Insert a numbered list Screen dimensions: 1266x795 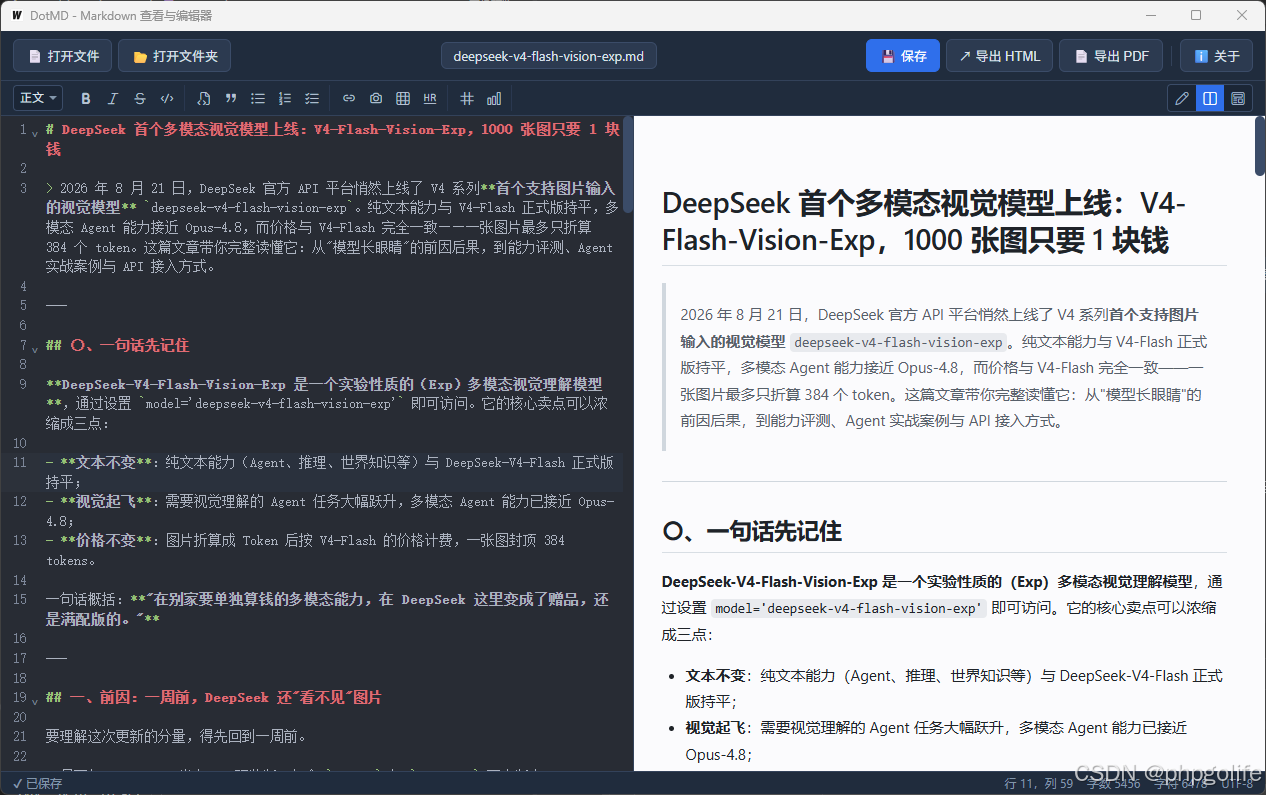coord(285,98)
